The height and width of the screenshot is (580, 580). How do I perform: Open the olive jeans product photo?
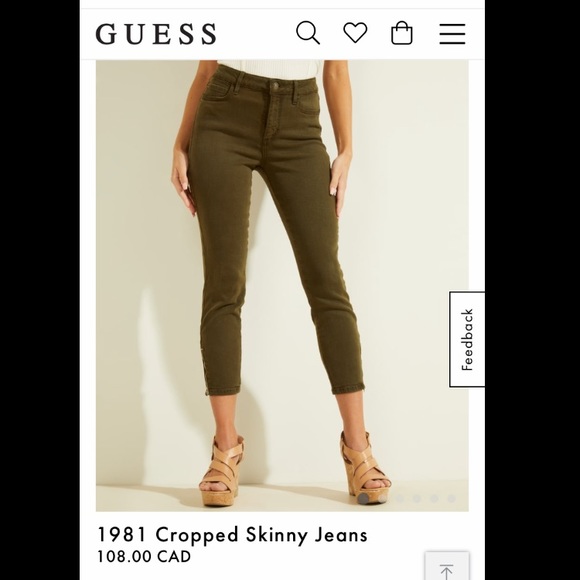[282, 286]
